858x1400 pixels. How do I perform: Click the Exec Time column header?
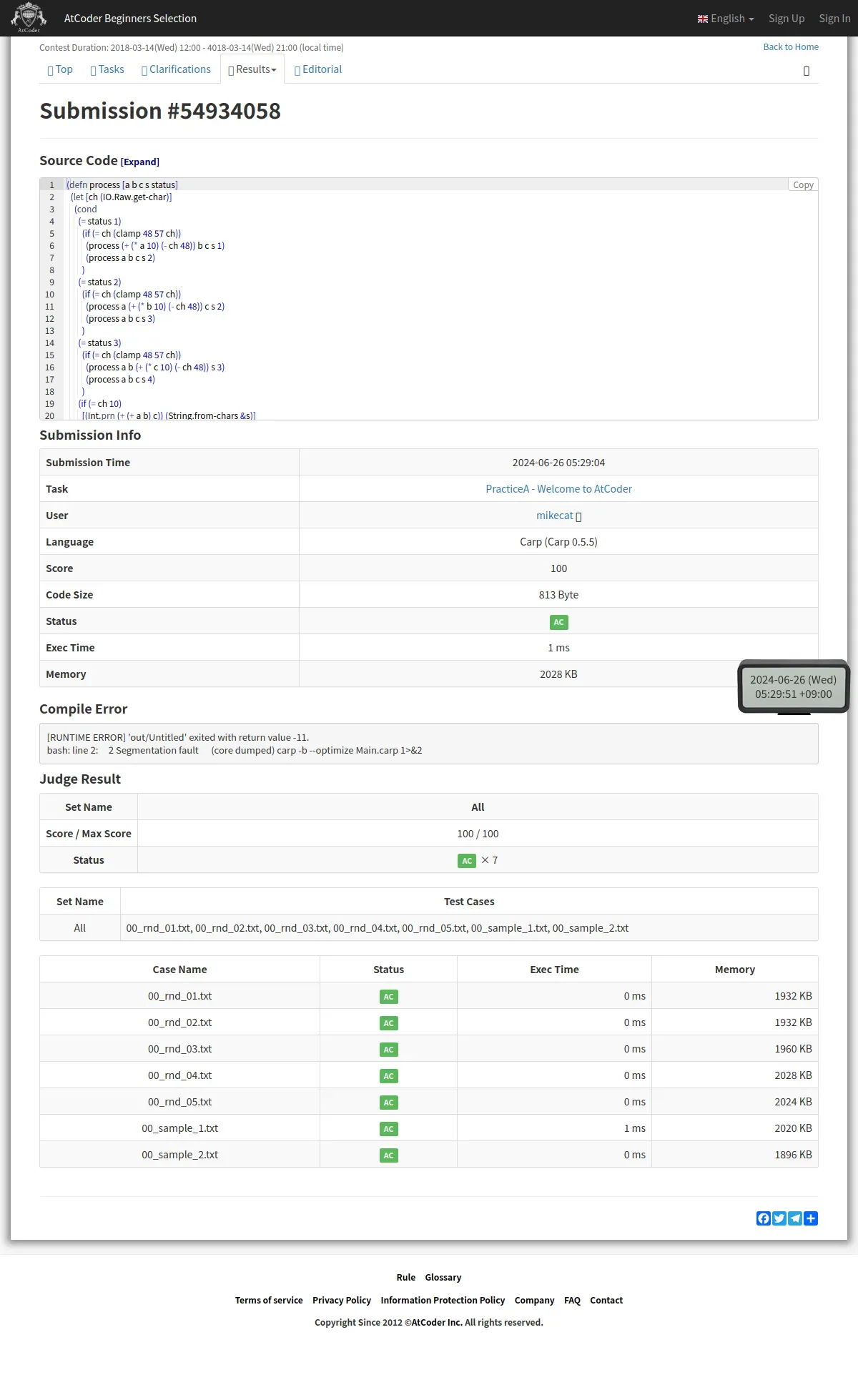point(554,970)
